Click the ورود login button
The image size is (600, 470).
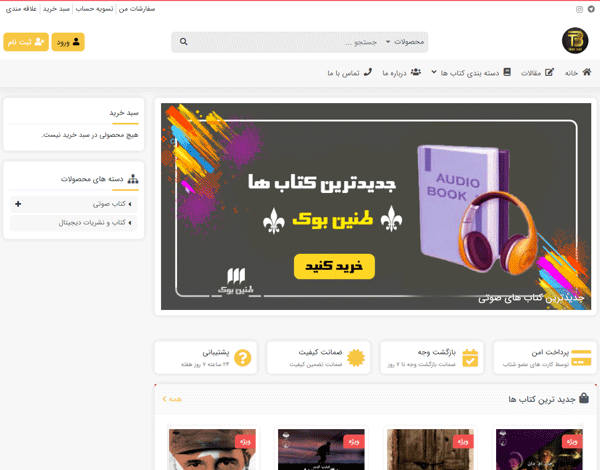[68, 42]
